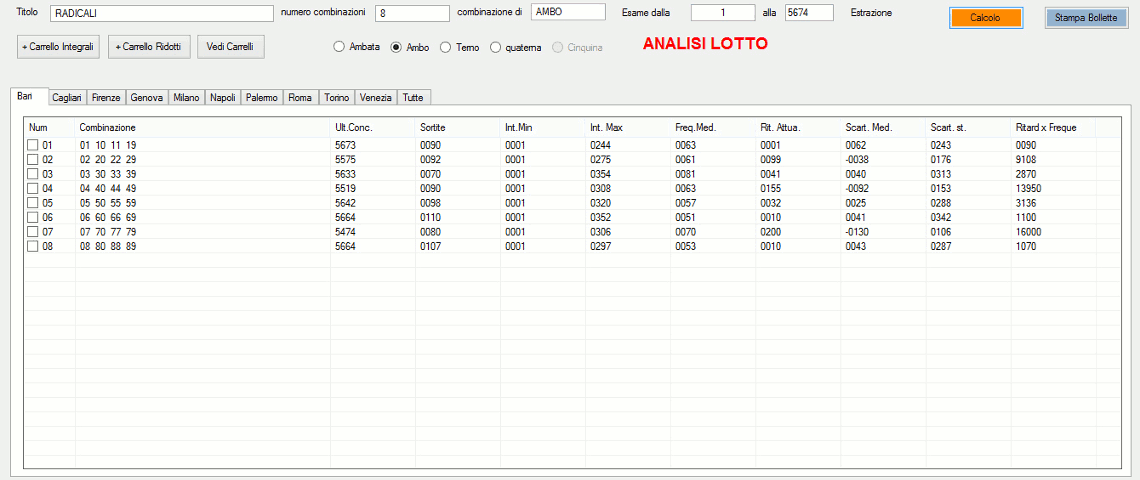The width and height of the screenshot is (1140, 480).
Task: Click the alla field showing 5674
Action: 809,13
